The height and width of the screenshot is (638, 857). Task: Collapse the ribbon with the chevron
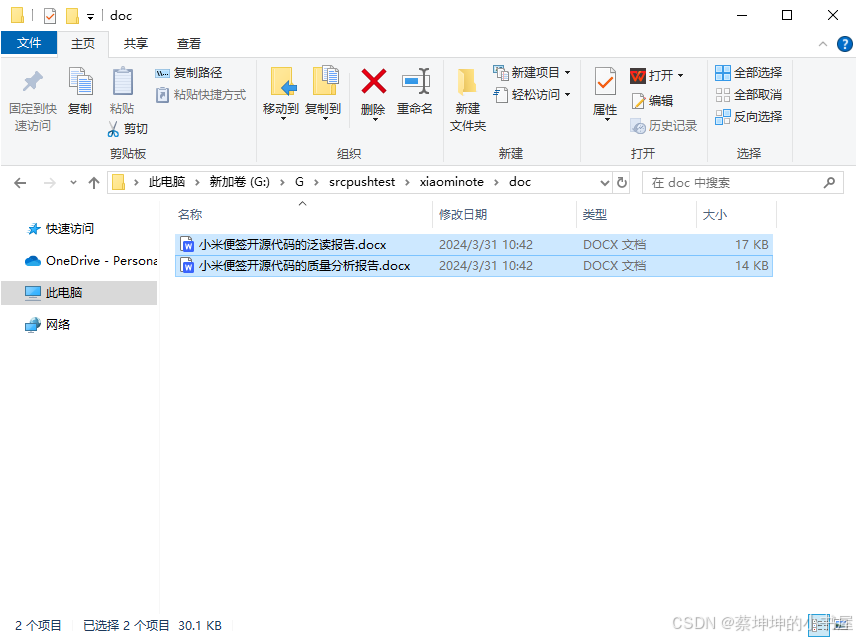[x=823, y=44]
